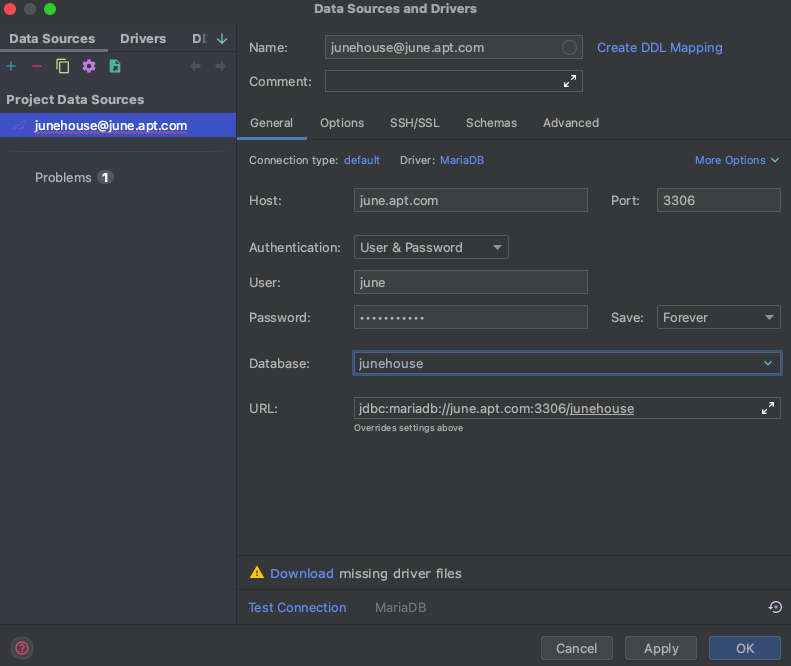Click the Cancel button
791x666 pixels.
click(577, 648)
